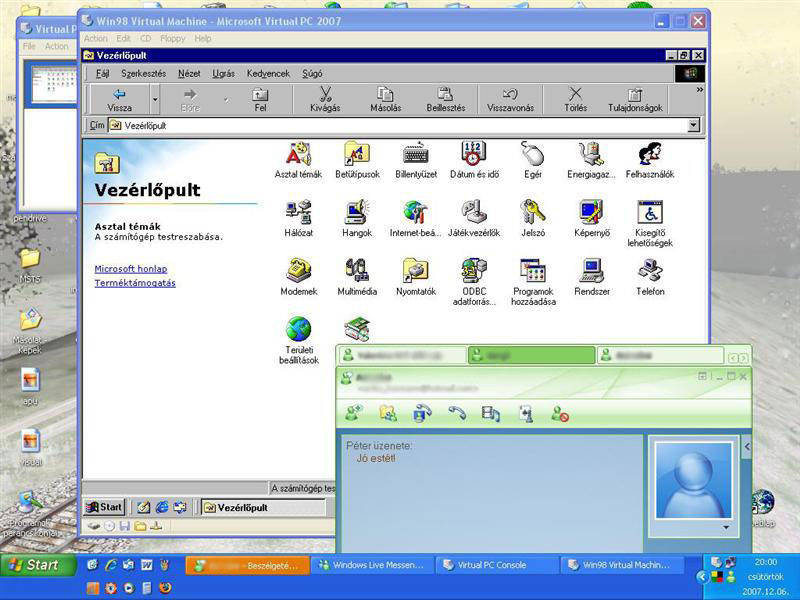
Task: Open the Játékvezérlők game controllers icon
Action: pos(474,219)
